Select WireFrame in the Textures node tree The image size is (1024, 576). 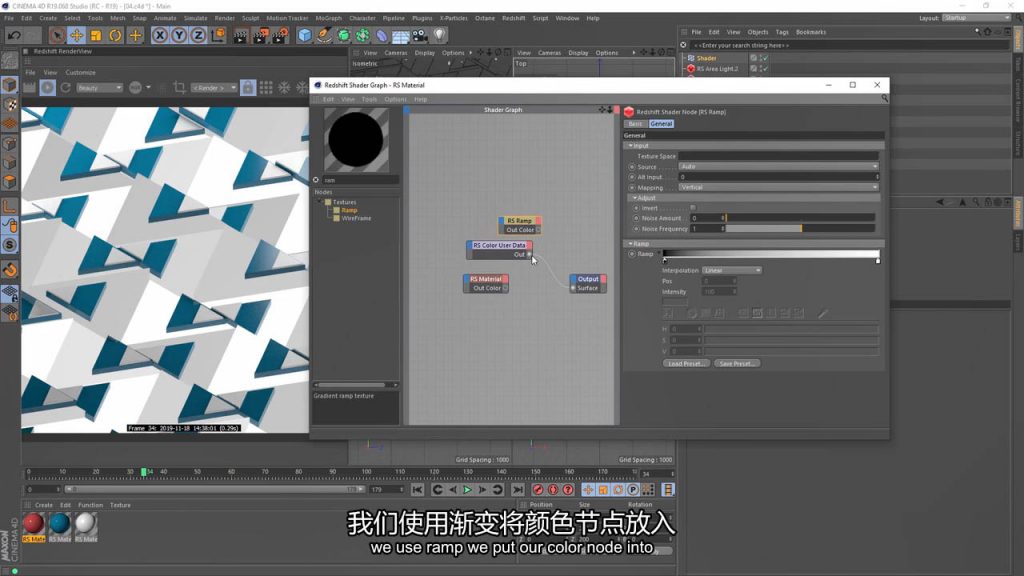click(x=357, y=218)
